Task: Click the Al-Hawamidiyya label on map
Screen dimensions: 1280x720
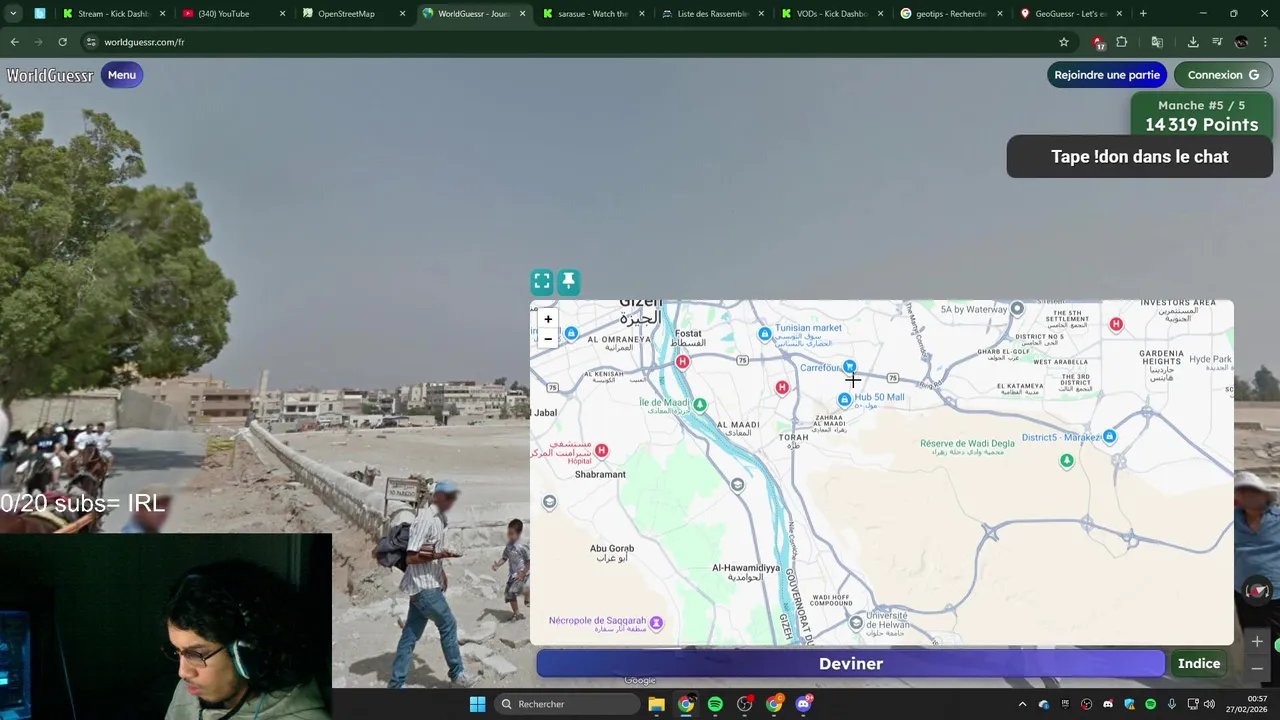Action: pos(746,572)
